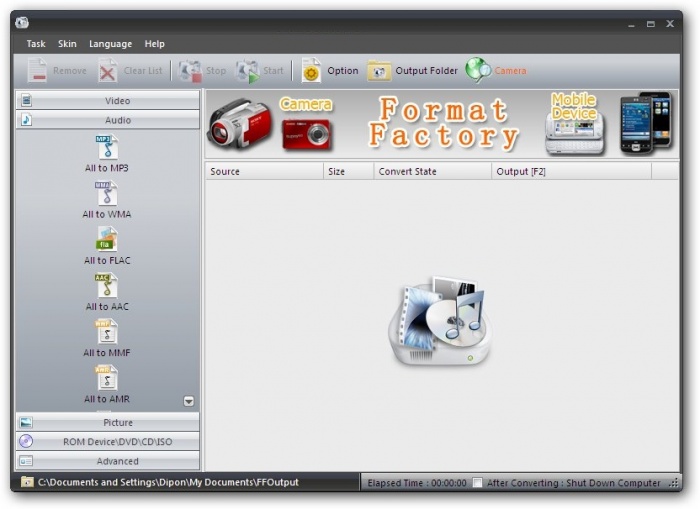Select the All to WMA icon
This screenshot has width=700, height=509.
(x=106, y=193)
